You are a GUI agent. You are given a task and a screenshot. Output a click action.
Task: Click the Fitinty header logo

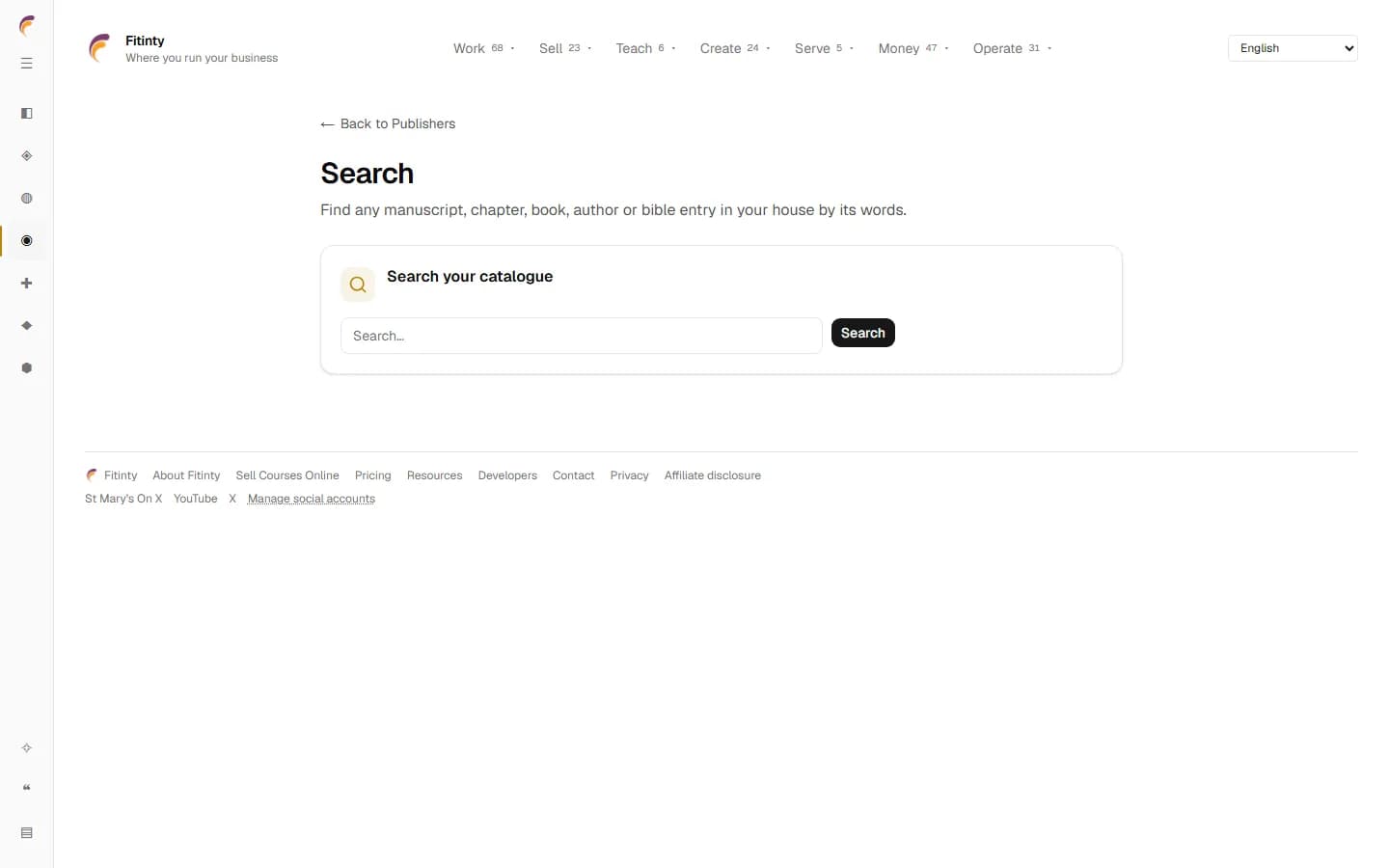99,48
